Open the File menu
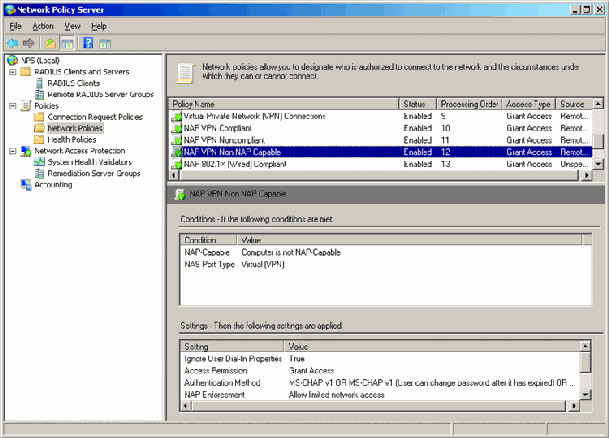Image resolution: width=609 pixels, height=438 pixels. (15, 26)
